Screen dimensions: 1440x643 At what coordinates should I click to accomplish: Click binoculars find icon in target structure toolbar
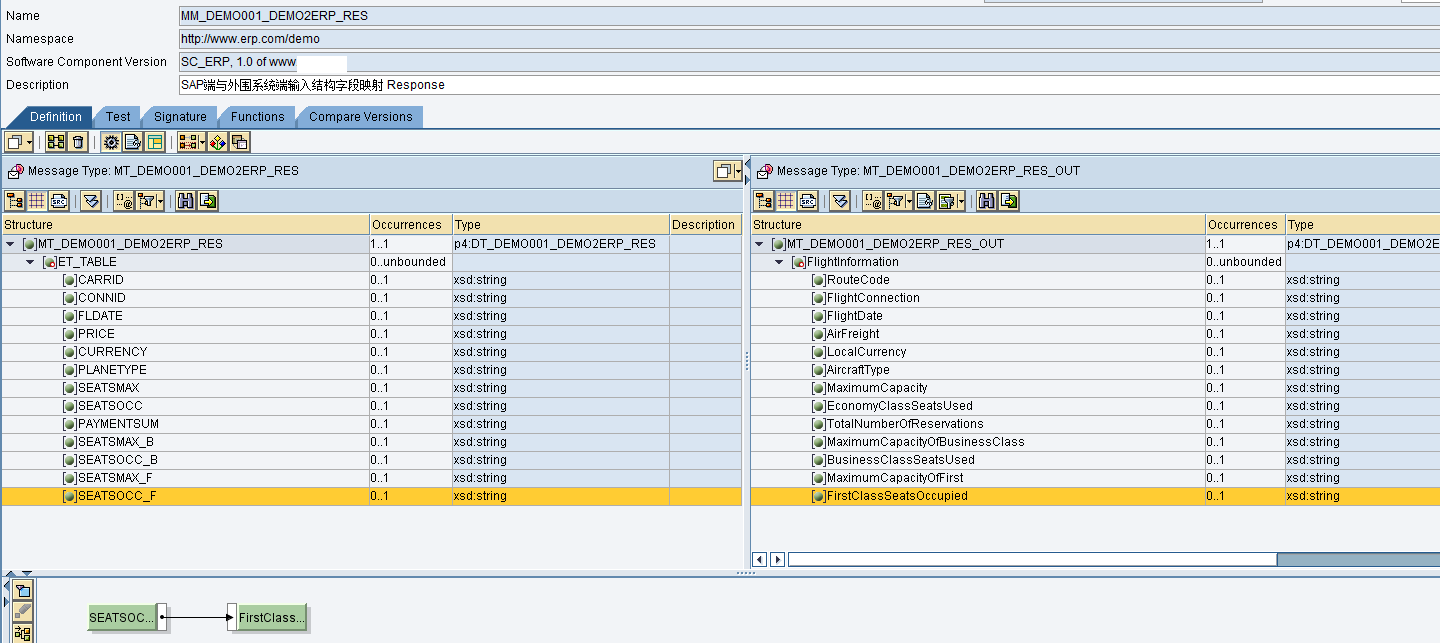pos(987,201)
